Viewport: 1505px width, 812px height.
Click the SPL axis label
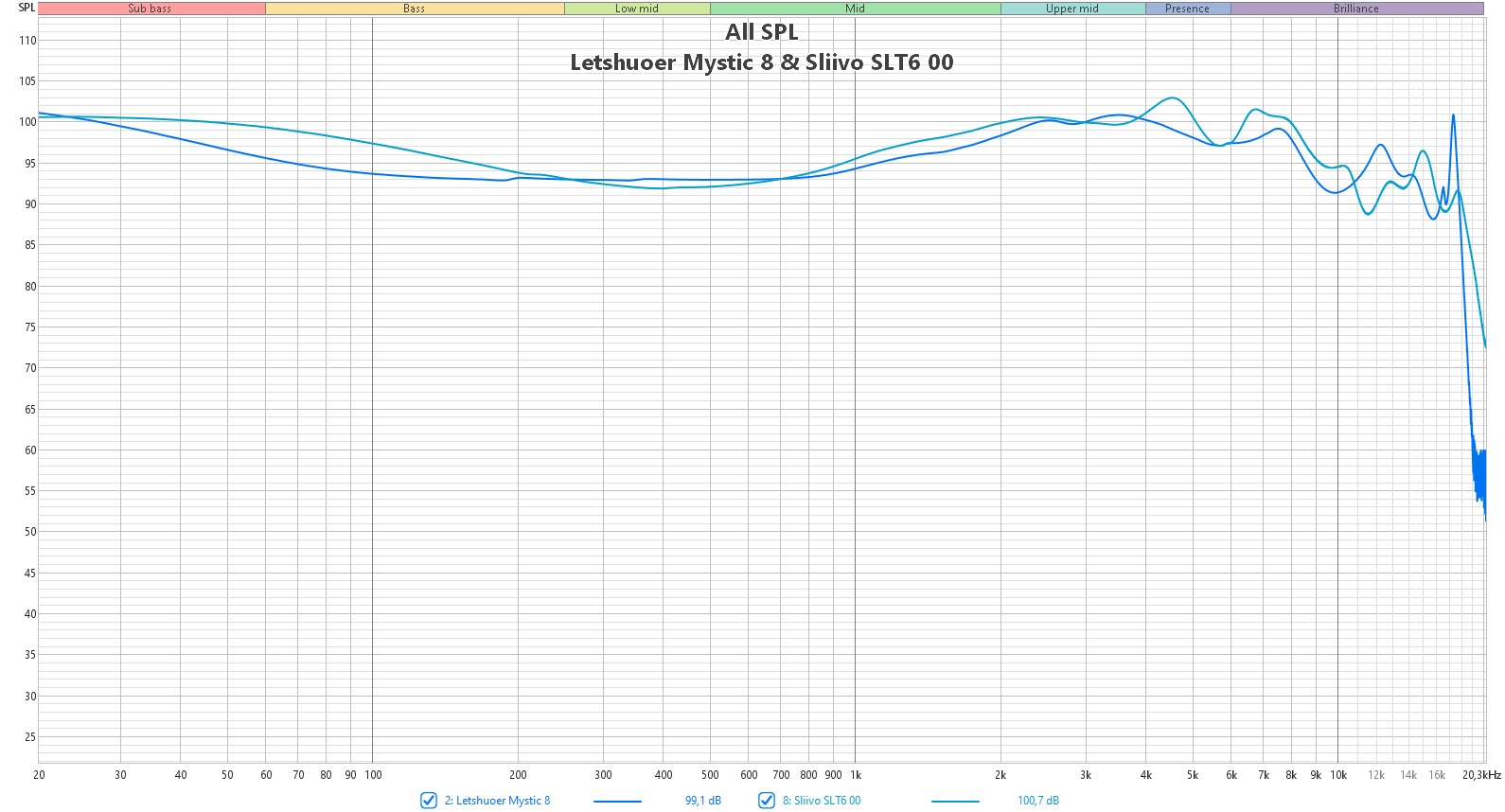[27, 8]
